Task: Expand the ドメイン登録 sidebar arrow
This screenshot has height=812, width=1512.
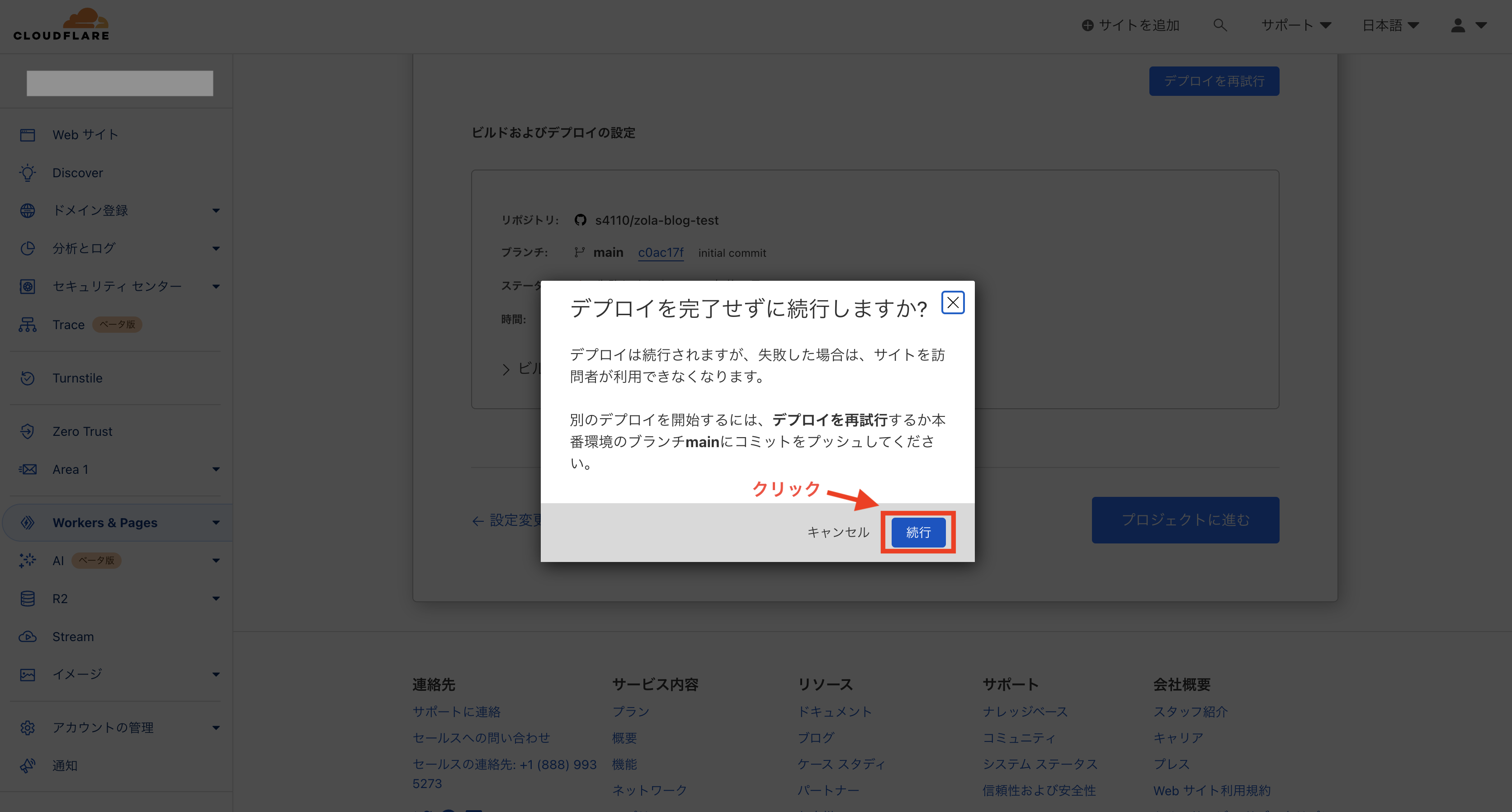Action: tap(216, 211)
